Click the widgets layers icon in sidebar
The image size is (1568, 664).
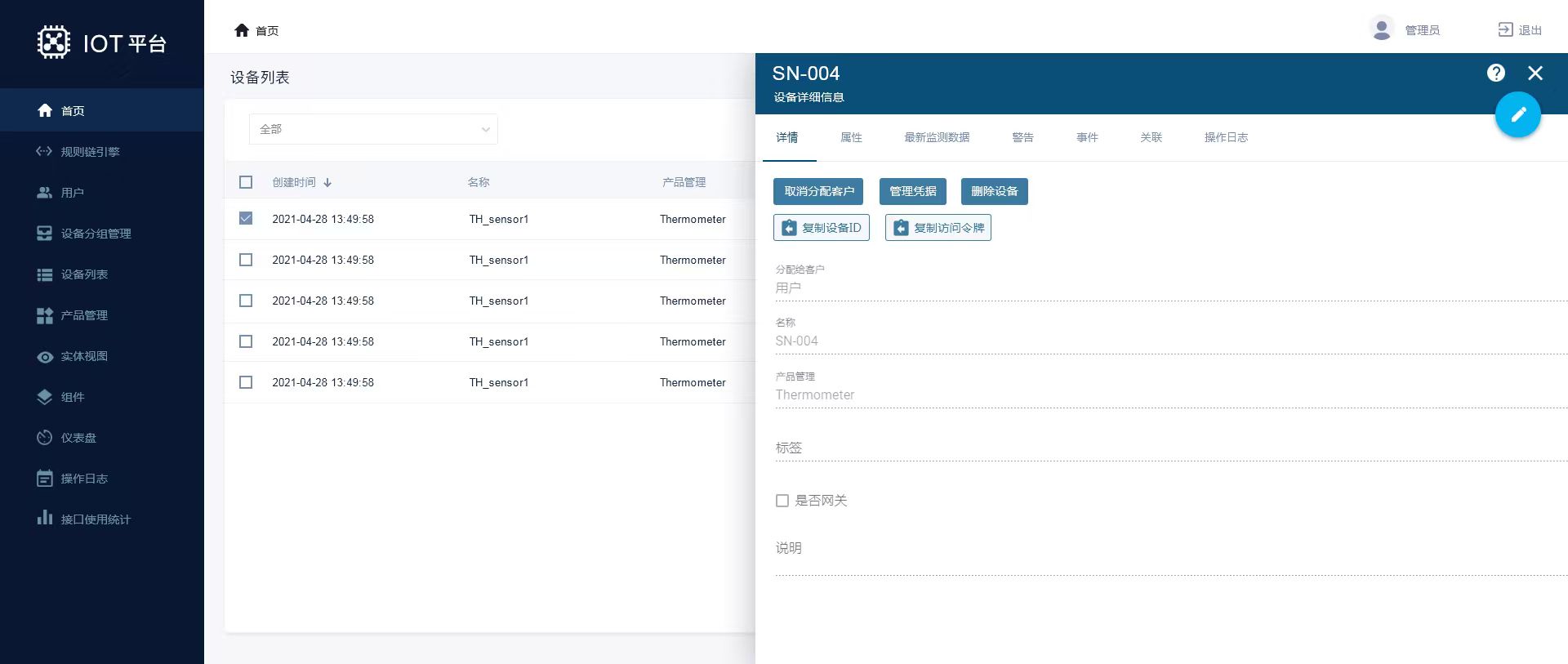[x=44, y=397]
